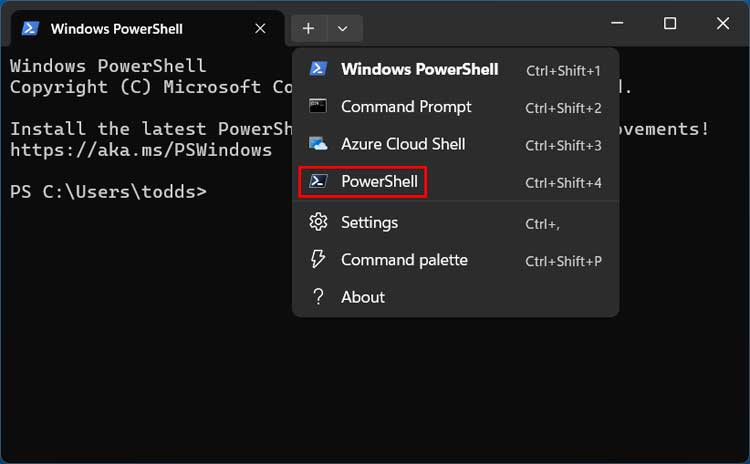Image resolution: width=750 pixels, height=464 pixels.
Task: Click the https://aka.ms/PSWindows URL text
Action: [141, 150]
